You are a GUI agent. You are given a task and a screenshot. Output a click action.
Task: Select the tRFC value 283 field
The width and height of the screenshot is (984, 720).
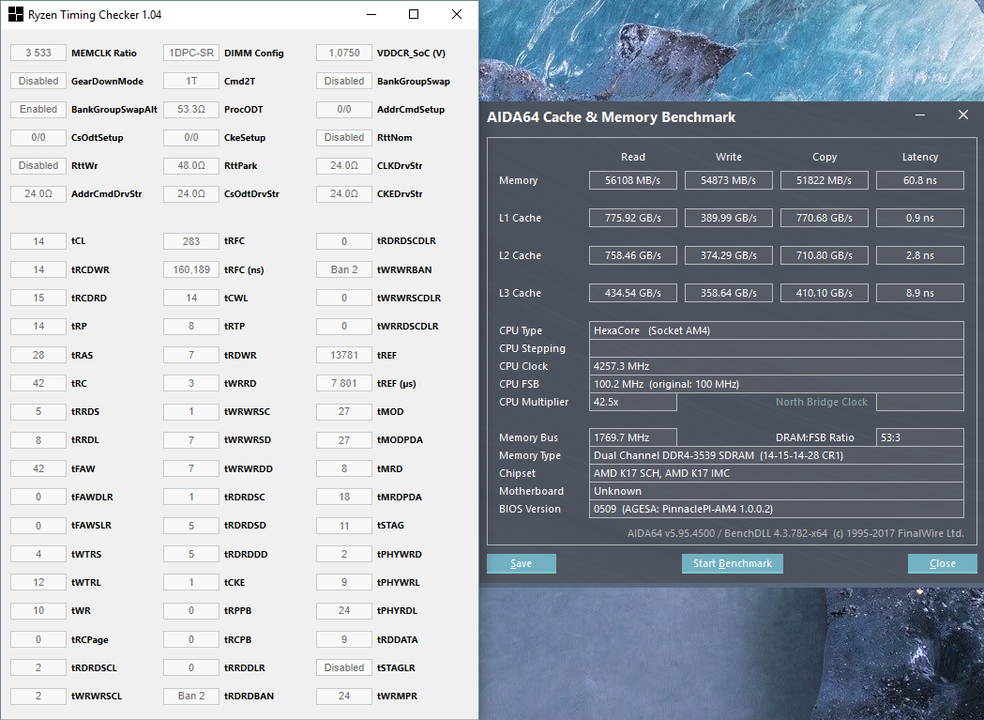pyautogui.click(x=191, y=241)
